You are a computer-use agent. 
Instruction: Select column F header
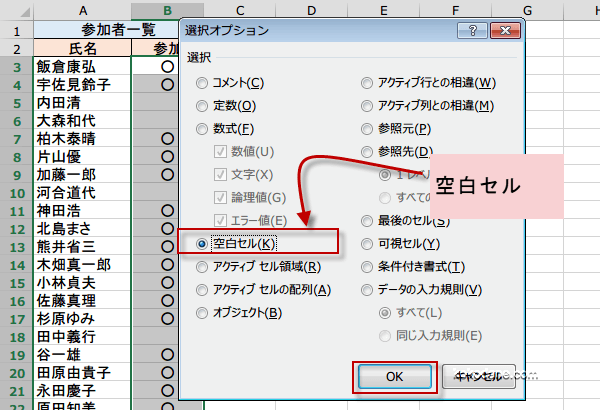[455, 10]
